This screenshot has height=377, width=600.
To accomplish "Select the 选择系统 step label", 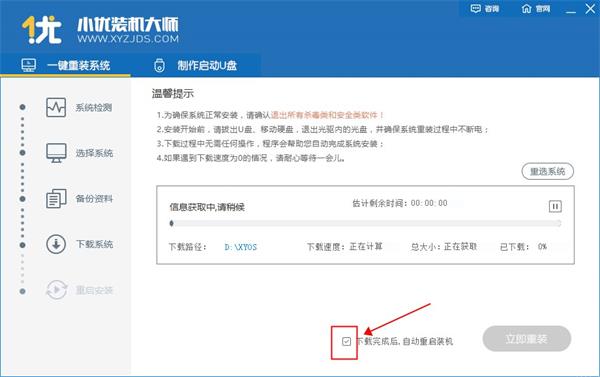I will 94,153.
